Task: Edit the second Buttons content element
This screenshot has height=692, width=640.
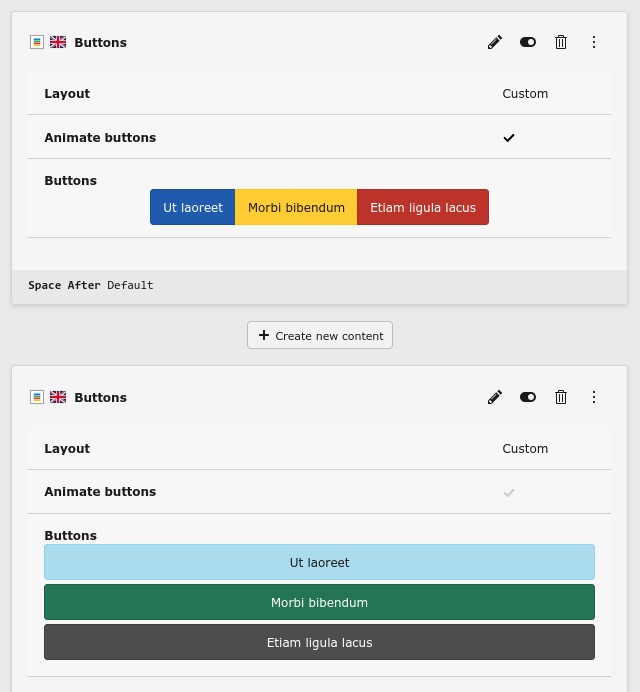Action: pos(495,397)
